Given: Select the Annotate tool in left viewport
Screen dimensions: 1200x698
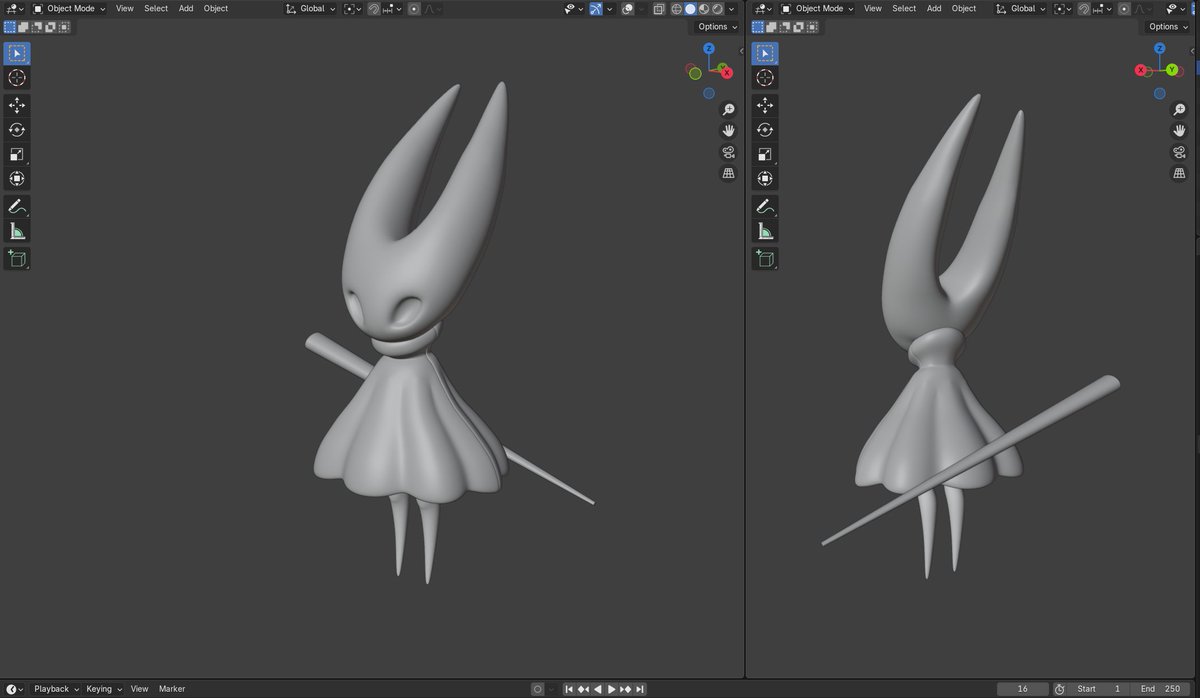Looking at the screenshot, I should pos(17,206).
